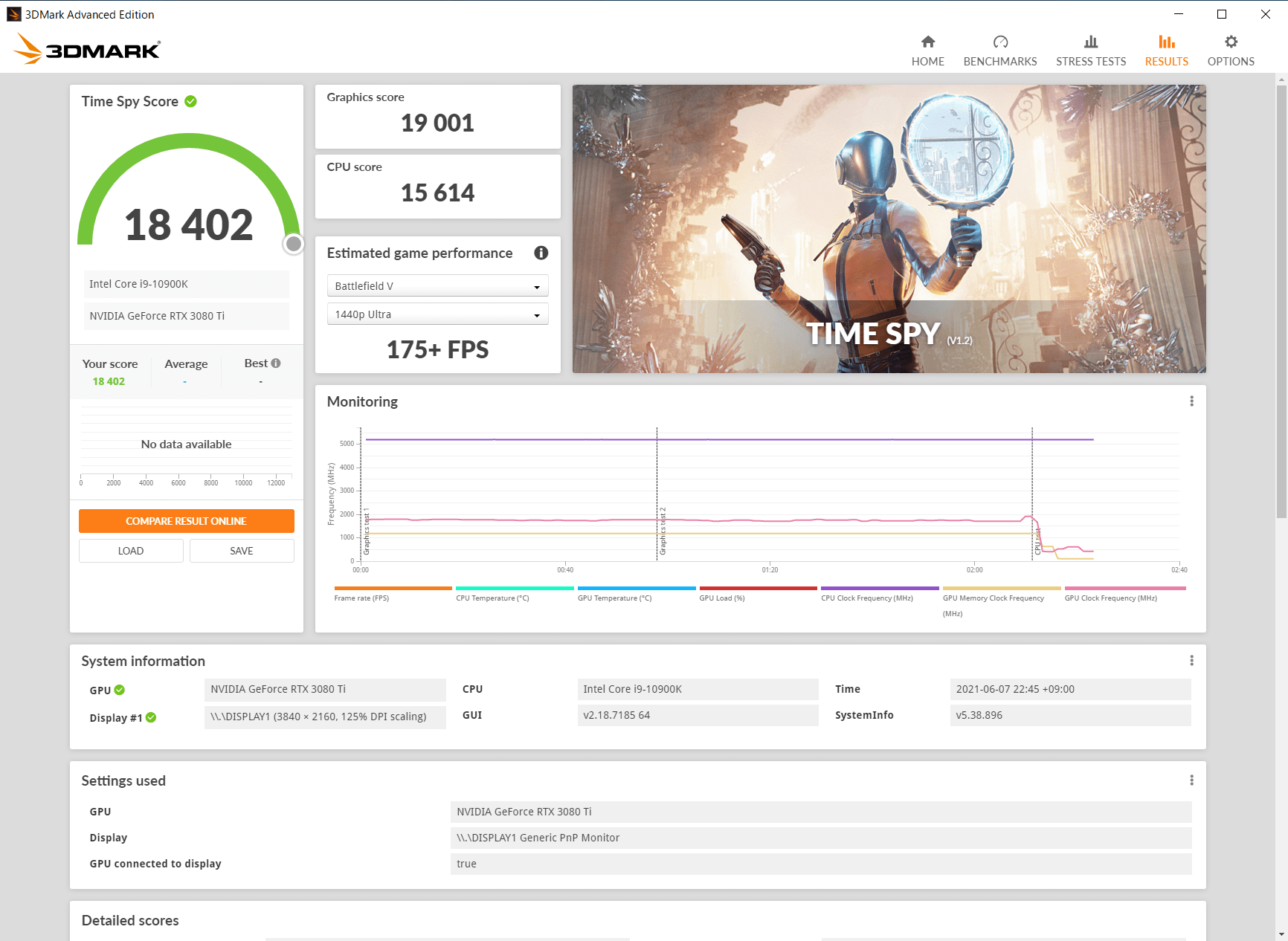Click the CPU score value 15 614

click(x=437, y=193)
